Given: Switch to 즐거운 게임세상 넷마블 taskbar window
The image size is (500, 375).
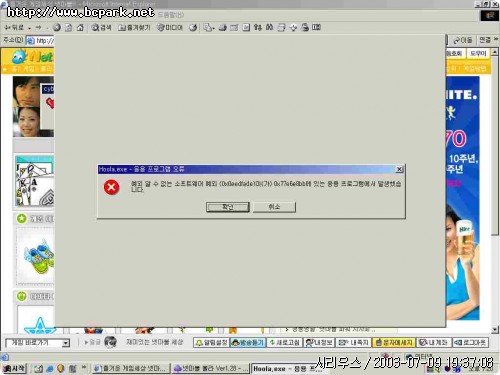Looking at the screenshot, I should [130, 368].
